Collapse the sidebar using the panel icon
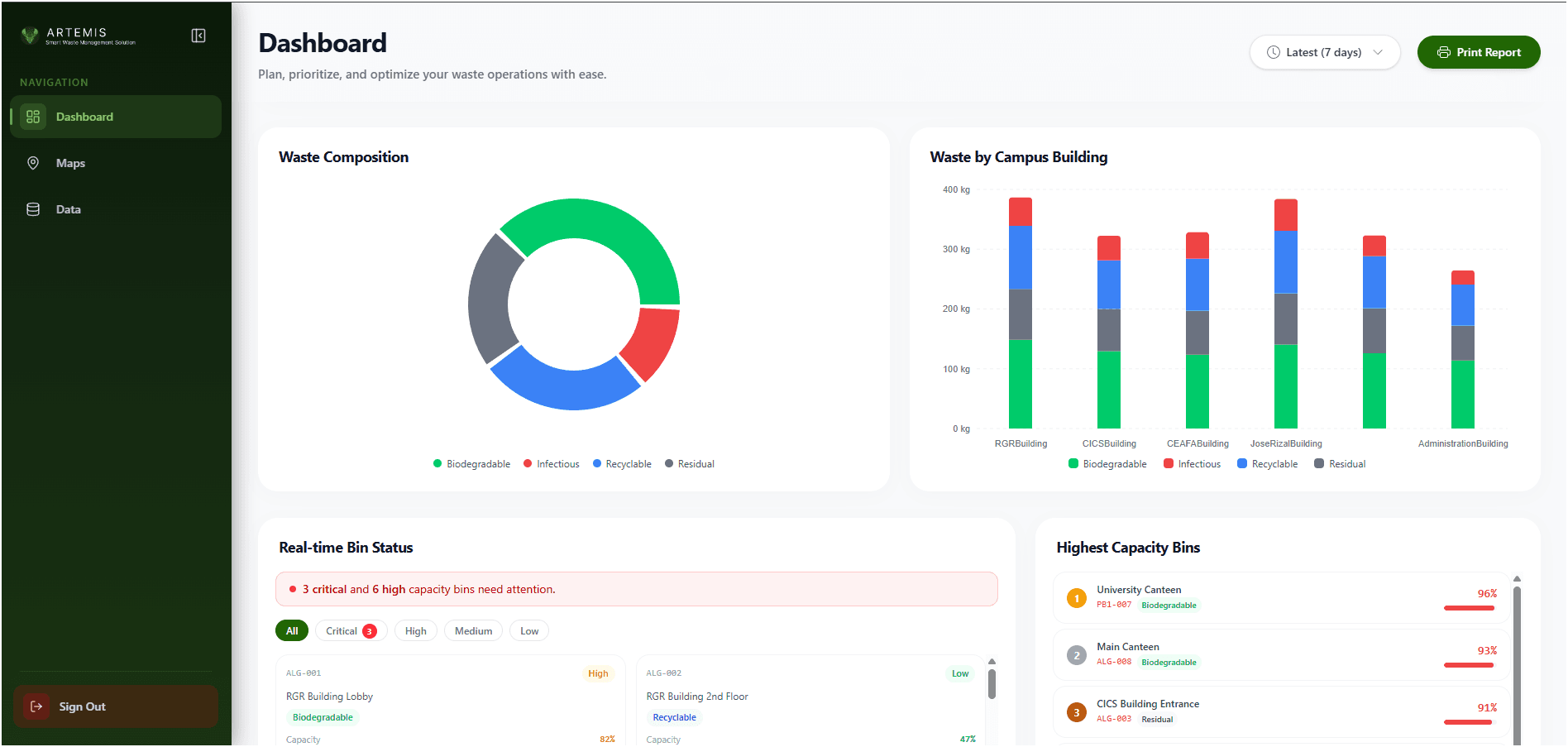Screen dimensions: 1568x747 tap(198, 36)
